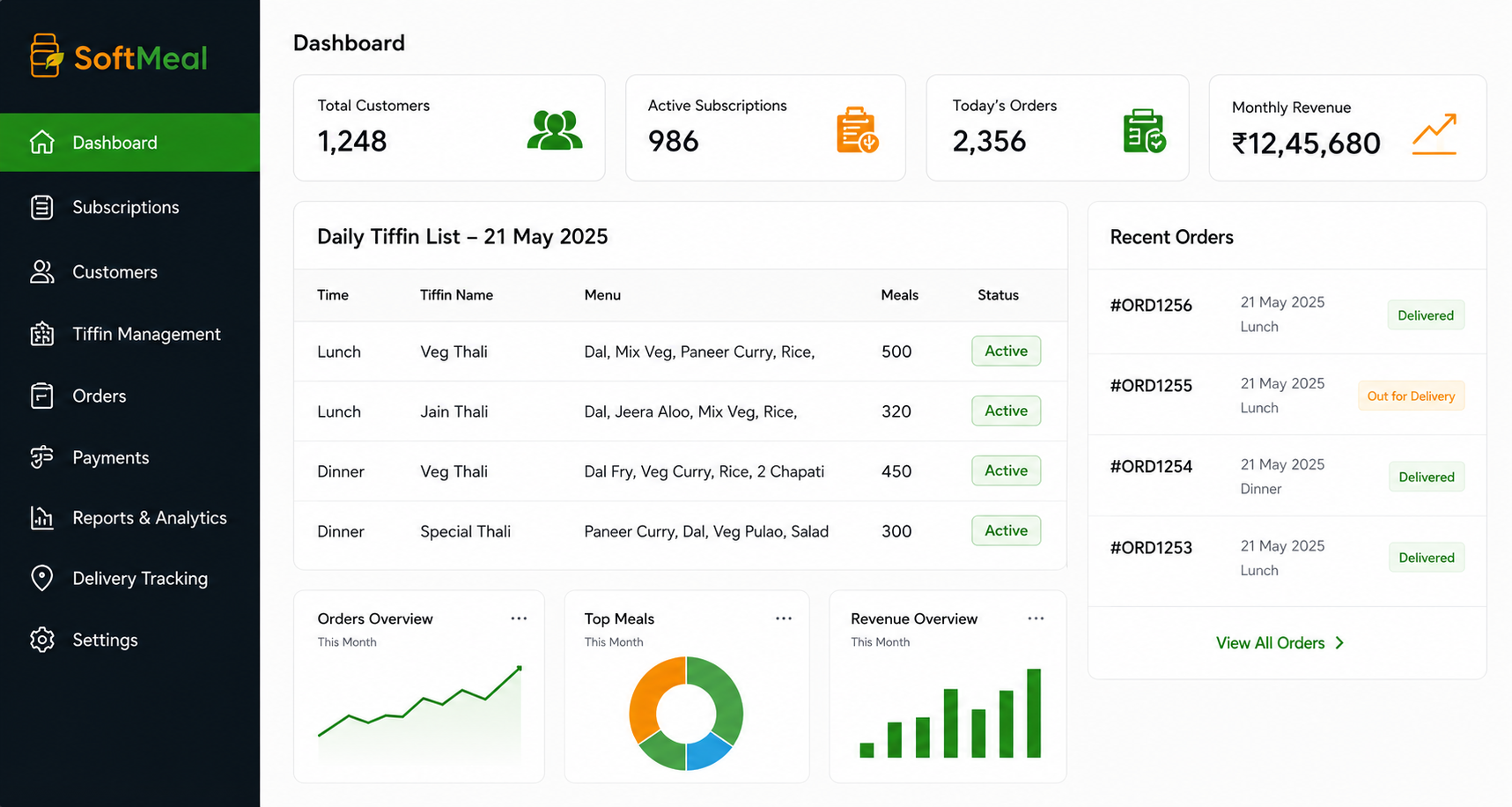Click the Delivery Tracking pin icon

(41, 578)
